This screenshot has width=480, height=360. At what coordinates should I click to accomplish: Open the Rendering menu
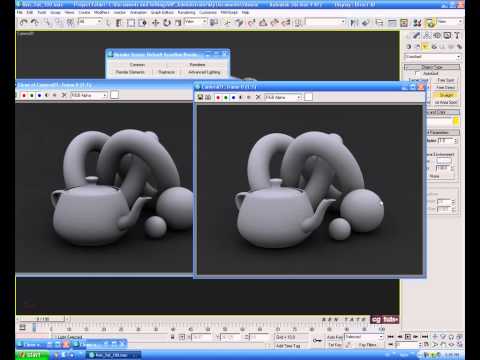186,12
